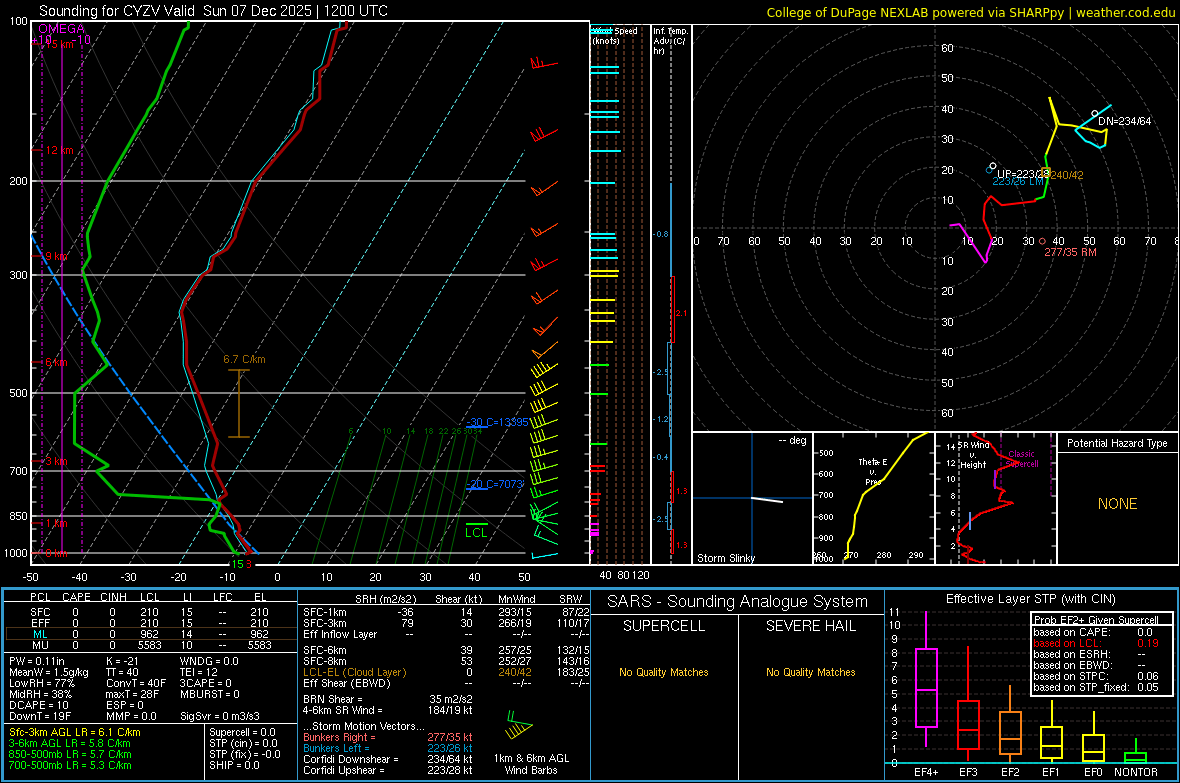Click the 'SHIP = 0.0' value
1180x783 pixels.
234,765
